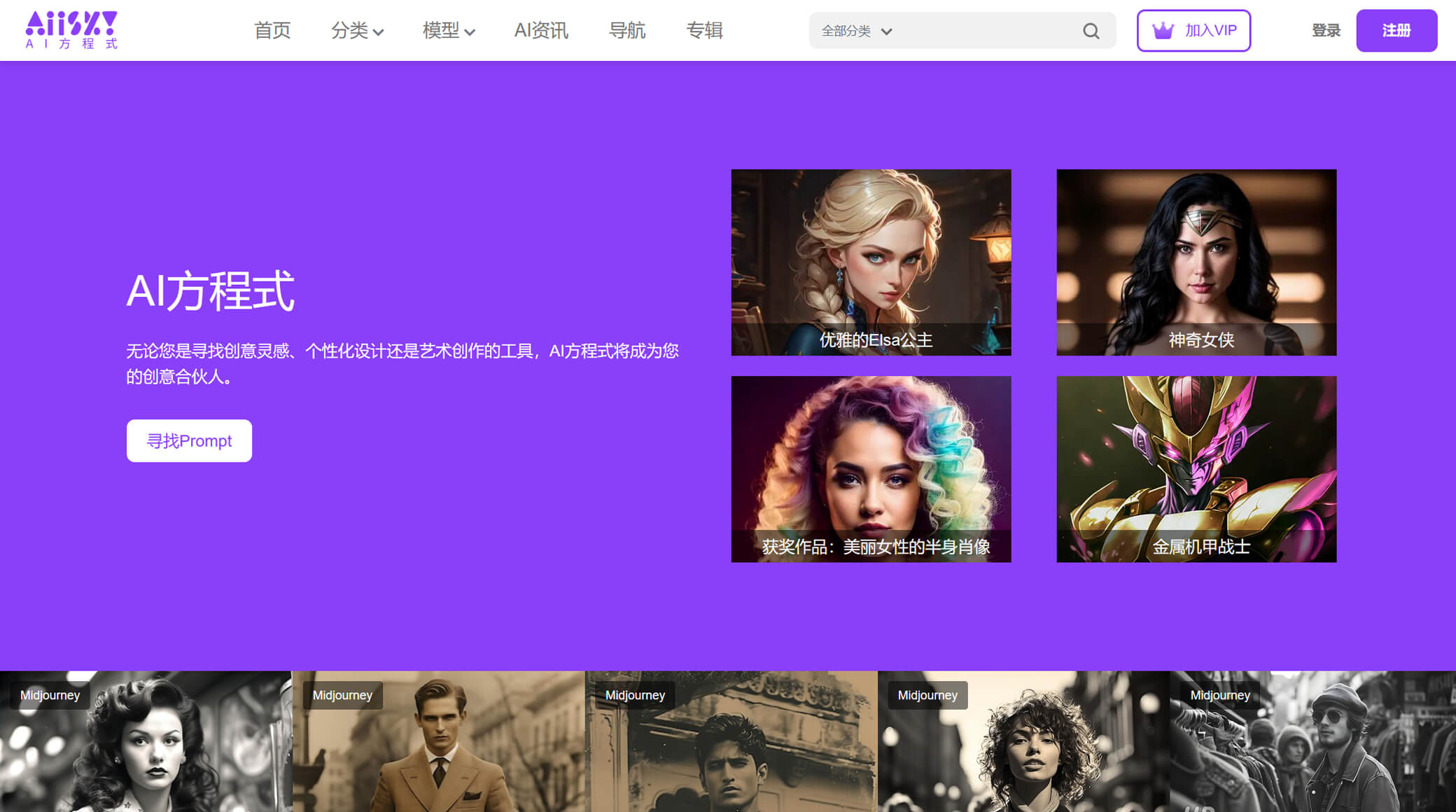Click Midjourney tag on curly-haired woman photo
Image resolution: width=1456 pixels, height=812 pixels.
tap(927, 695)
